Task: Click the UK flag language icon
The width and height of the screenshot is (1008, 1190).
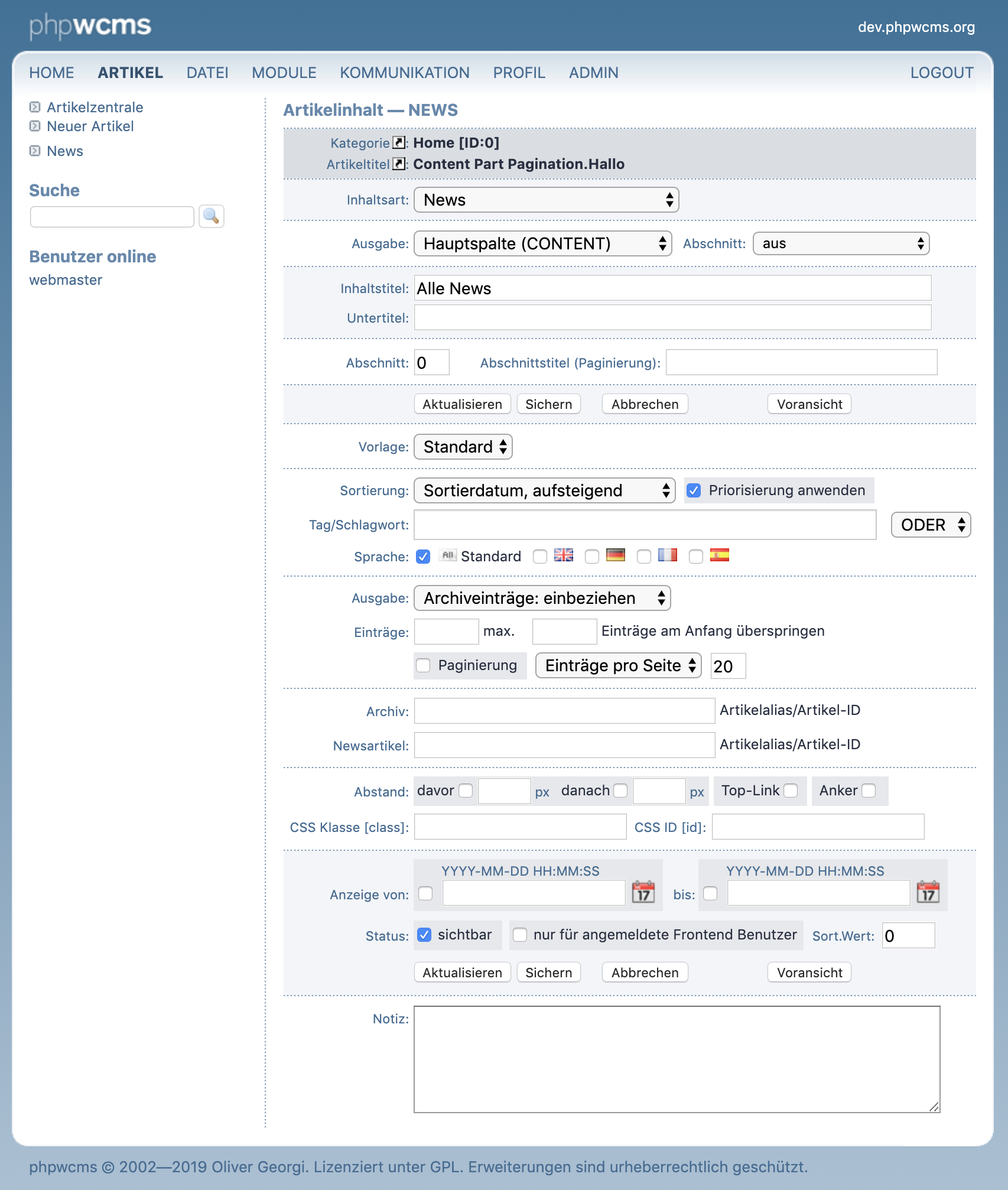Action: click(x=564, y=555)
